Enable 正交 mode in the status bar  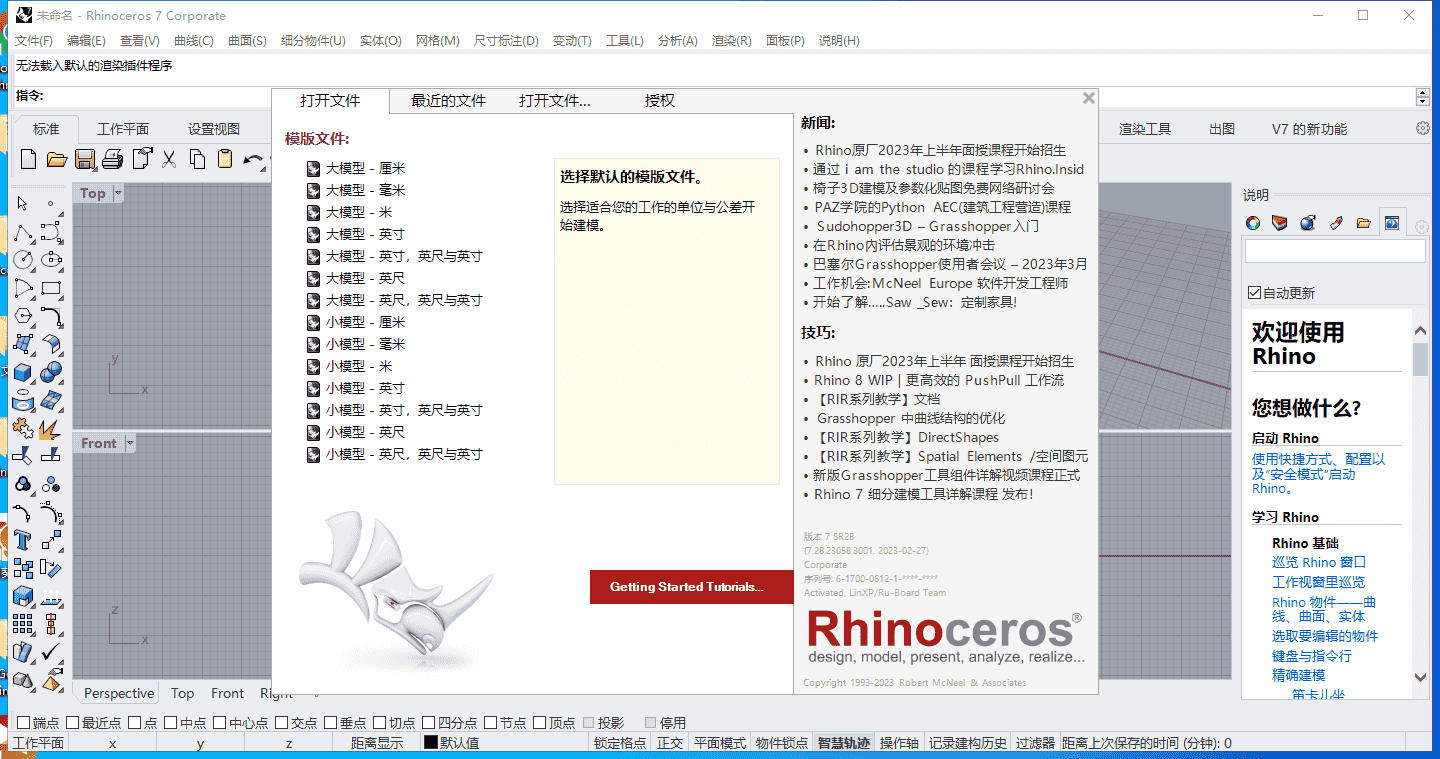pos(670,743)
